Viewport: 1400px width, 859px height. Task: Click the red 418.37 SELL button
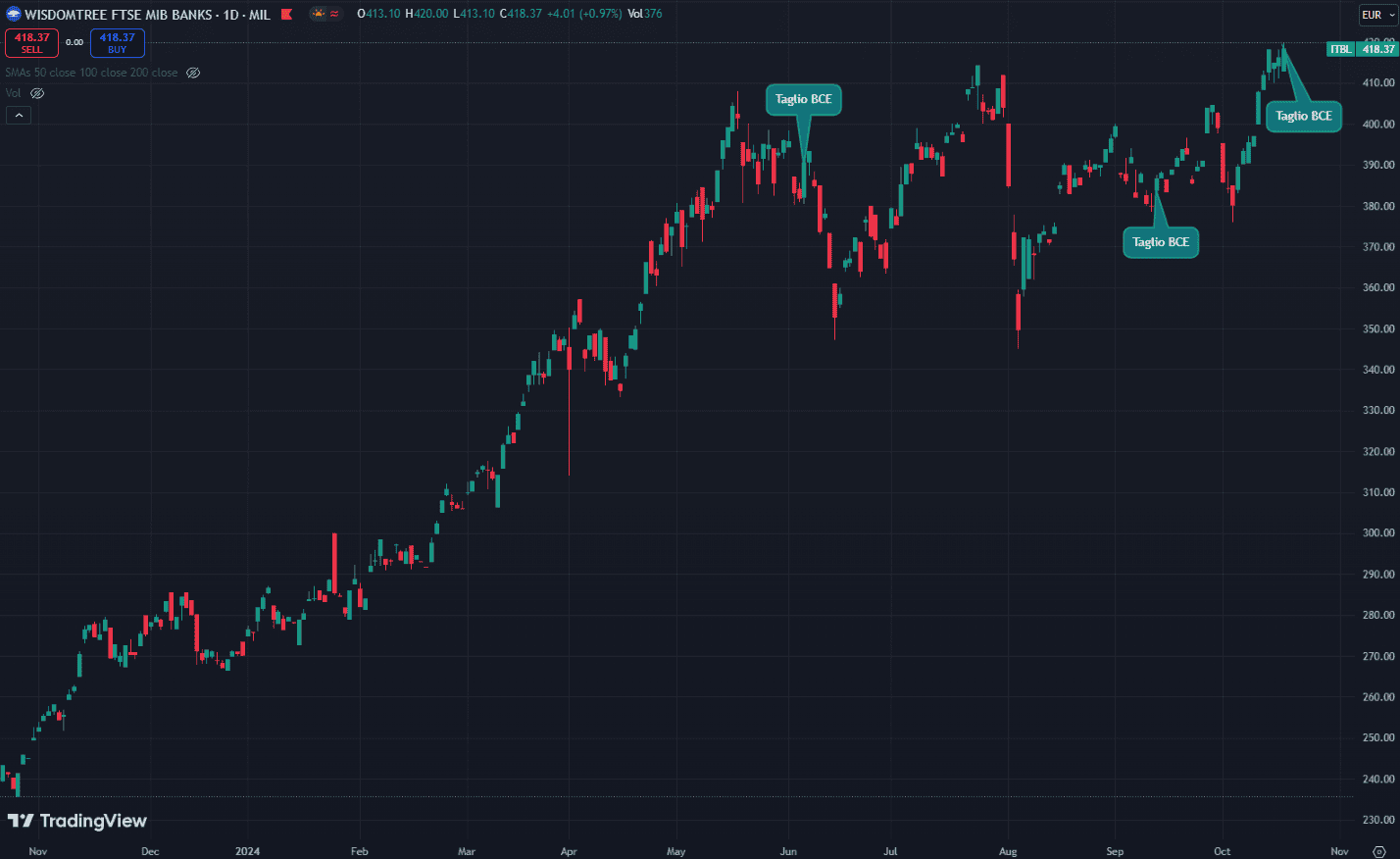coord(31,43)
